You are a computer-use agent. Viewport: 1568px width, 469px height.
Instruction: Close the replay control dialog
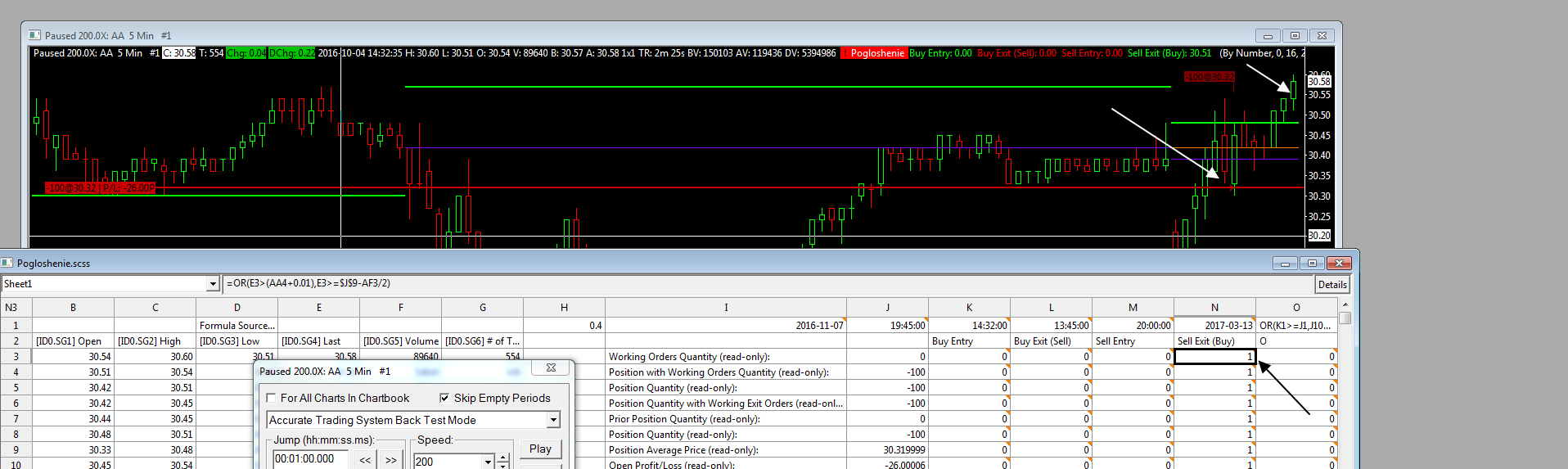pyautogui.click(x=551, y=368)
